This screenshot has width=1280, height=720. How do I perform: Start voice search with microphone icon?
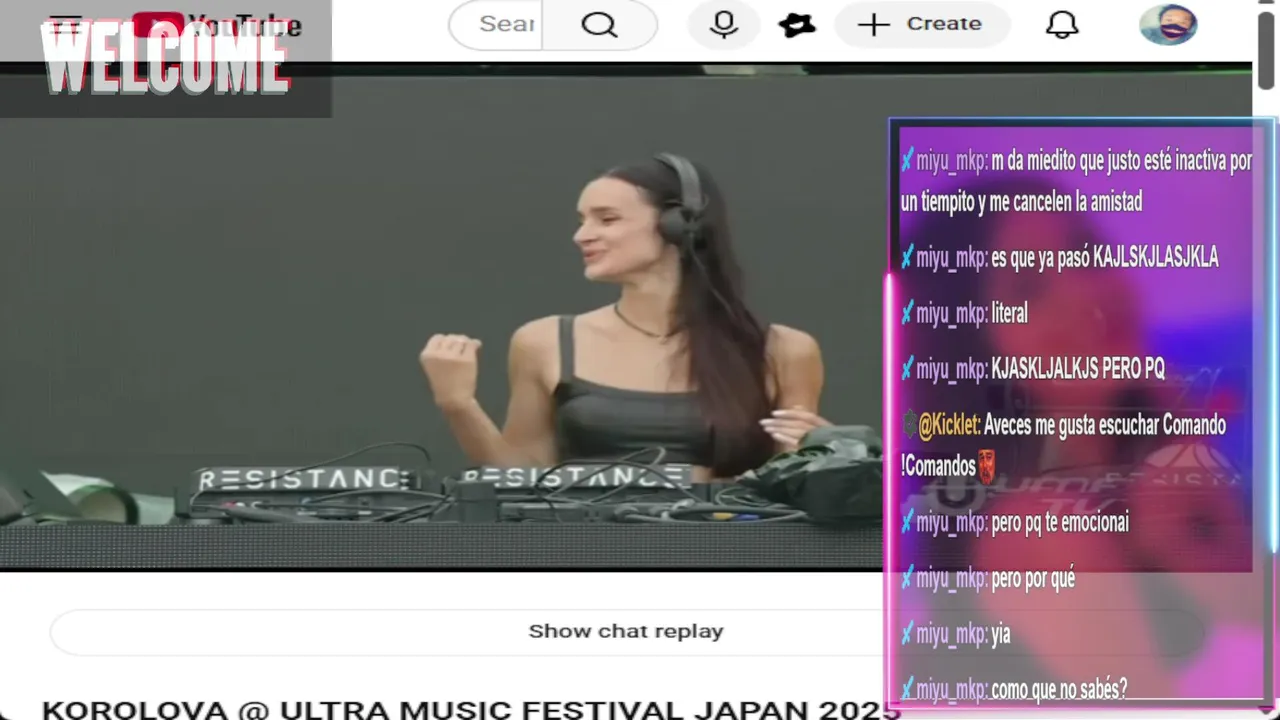[x=723, y=24]
